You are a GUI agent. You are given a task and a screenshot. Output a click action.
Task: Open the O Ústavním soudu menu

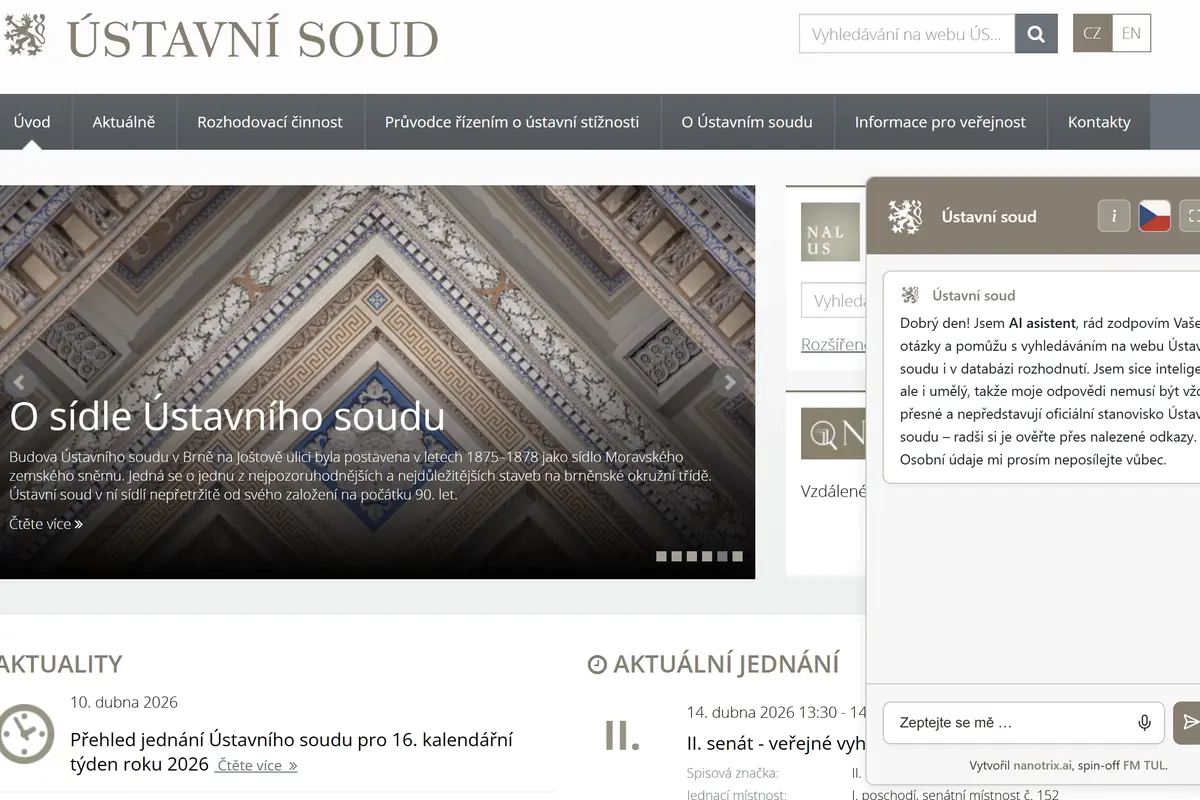(x=747, y=122)
